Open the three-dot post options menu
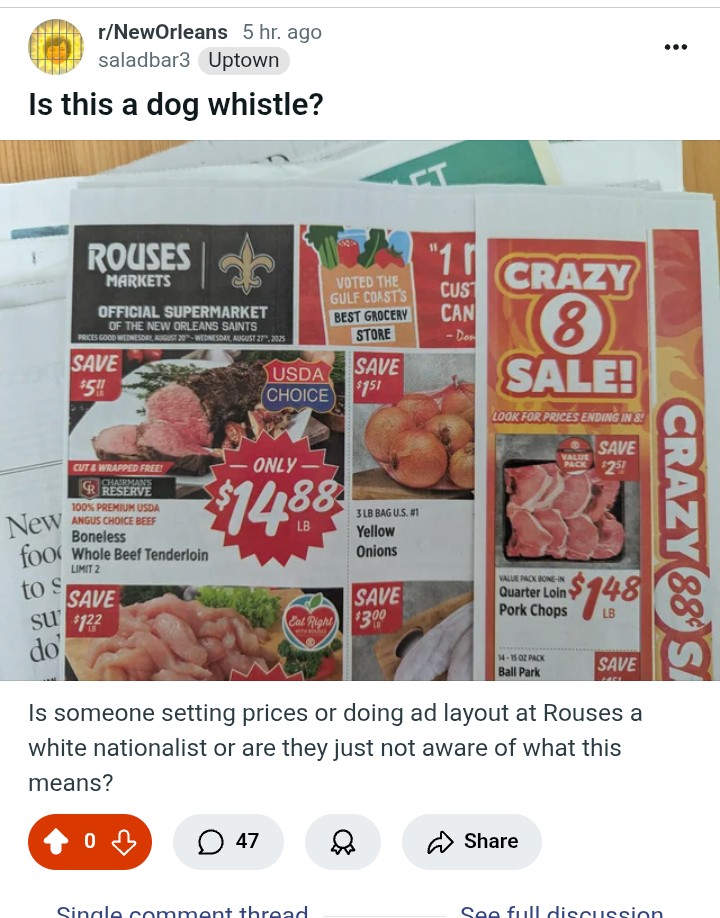Screen dimensions: 720x918 tap(676, 47)
